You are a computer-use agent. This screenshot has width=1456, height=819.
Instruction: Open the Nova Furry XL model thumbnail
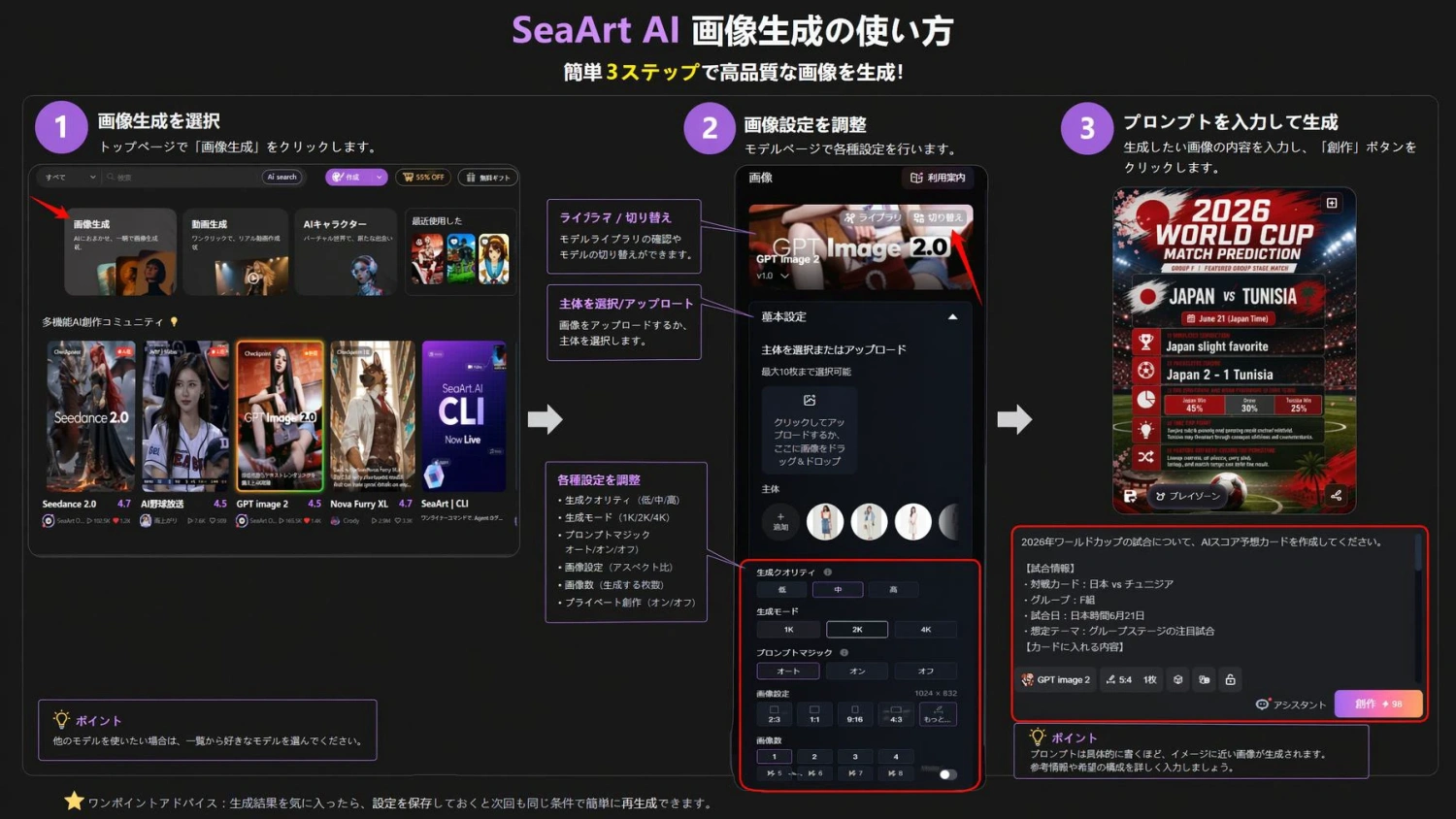pyautogui.click(x=373, y=416)
